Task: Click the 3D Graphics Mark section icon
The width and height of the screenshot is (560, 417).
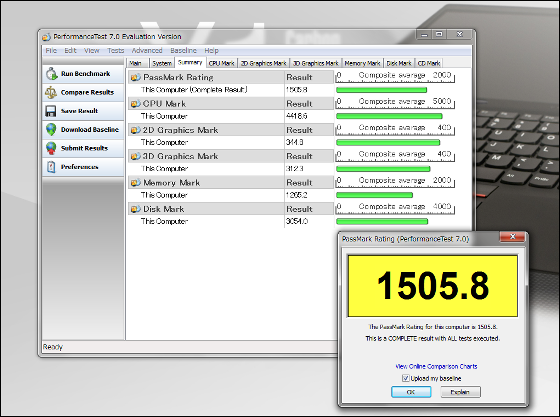Action: tap(135, 156)
